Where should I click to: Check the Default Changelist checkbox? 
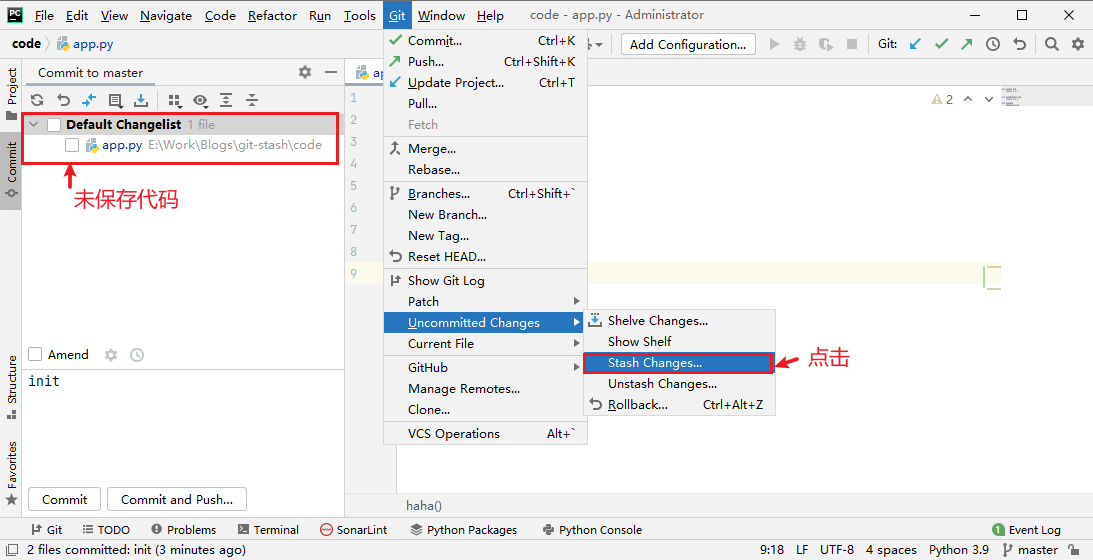54,125
